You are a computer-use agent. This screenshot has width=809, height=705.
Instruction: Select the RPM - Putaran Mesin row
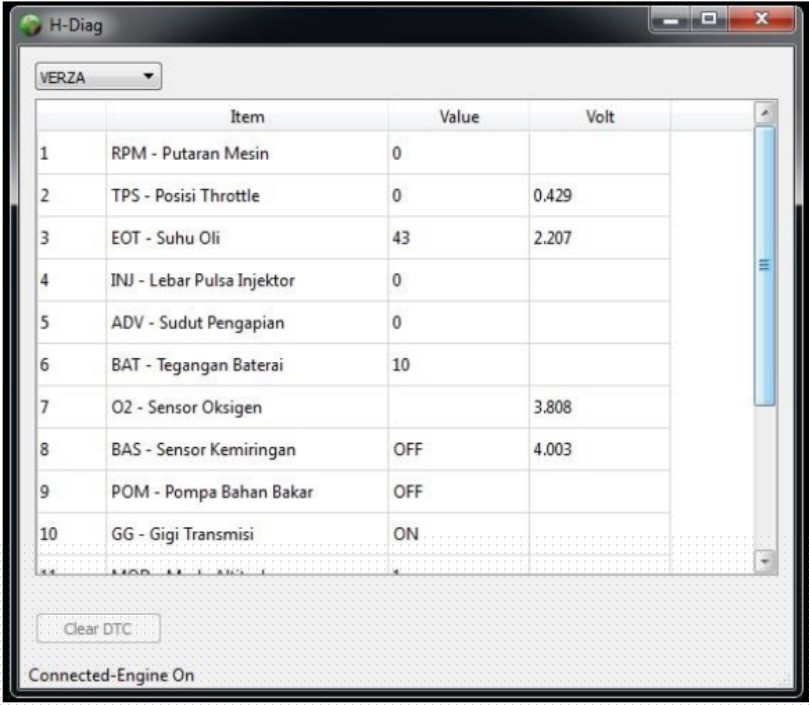tap(190, 154)
